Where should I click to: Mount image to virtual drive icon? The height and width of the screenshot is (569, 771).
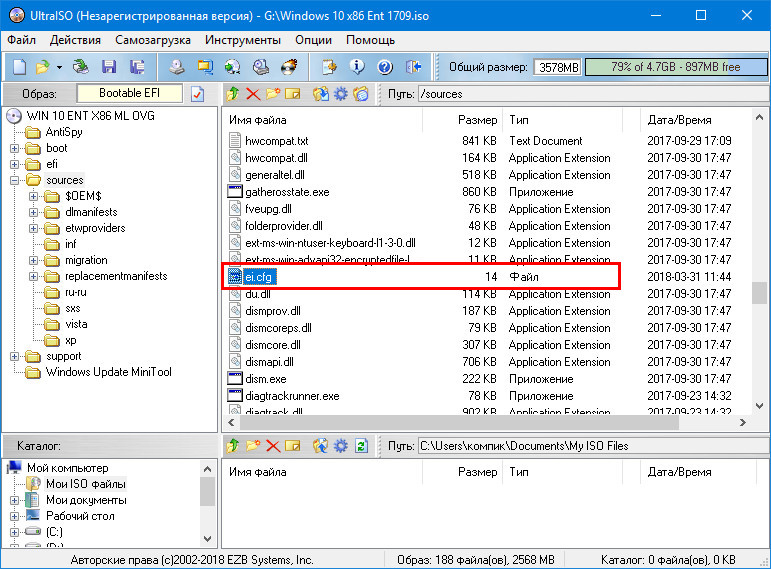[261, 67]
